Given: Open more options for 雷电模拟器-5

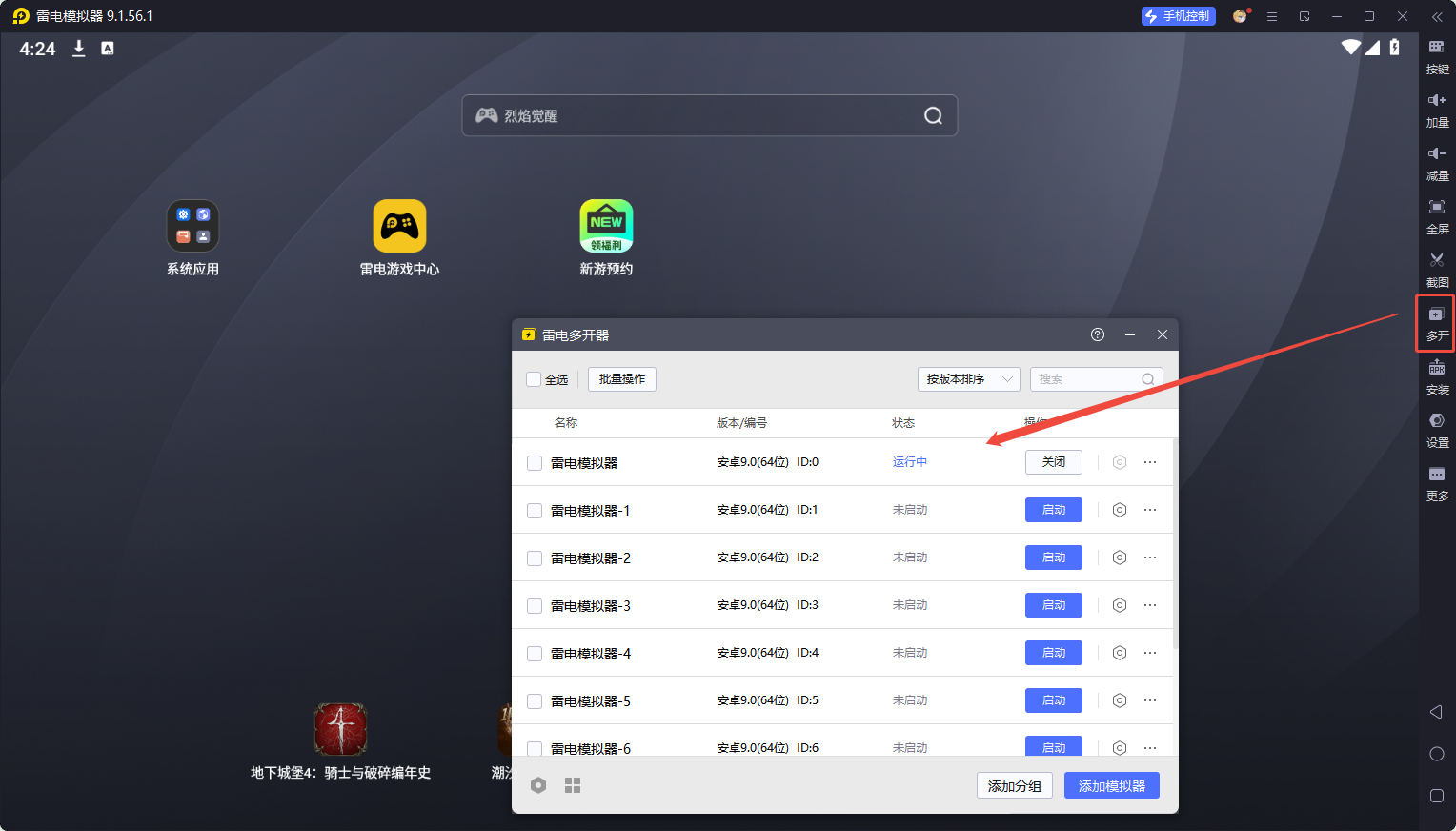Looking at the screenshot, I should click(1150, 700).
